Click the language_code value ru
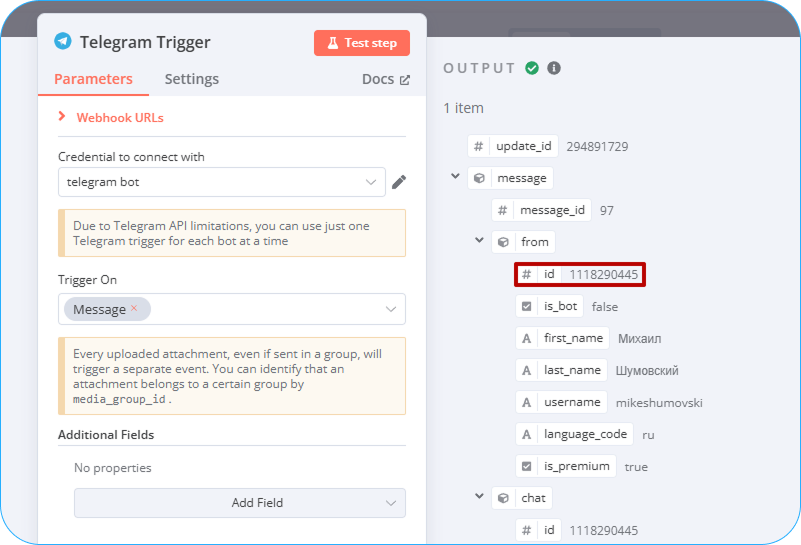Screen dimensions: 801x545 click(648, 435)
